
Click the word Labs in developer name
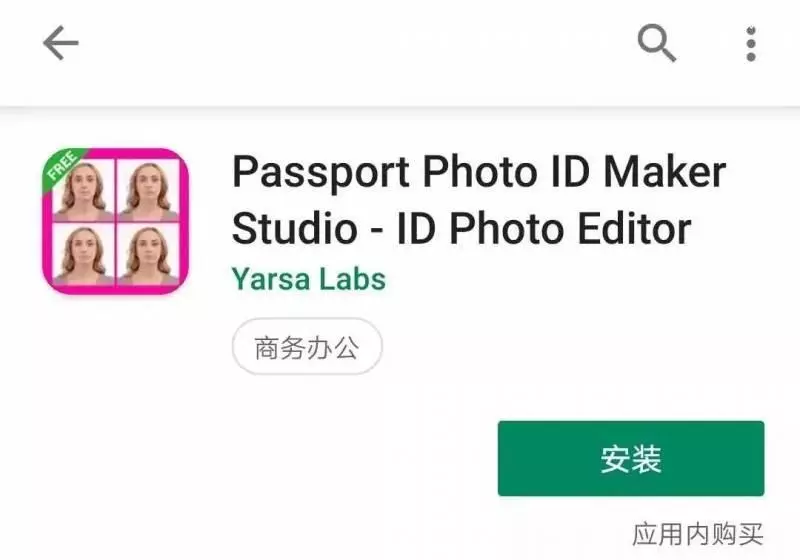coord(353,279)
